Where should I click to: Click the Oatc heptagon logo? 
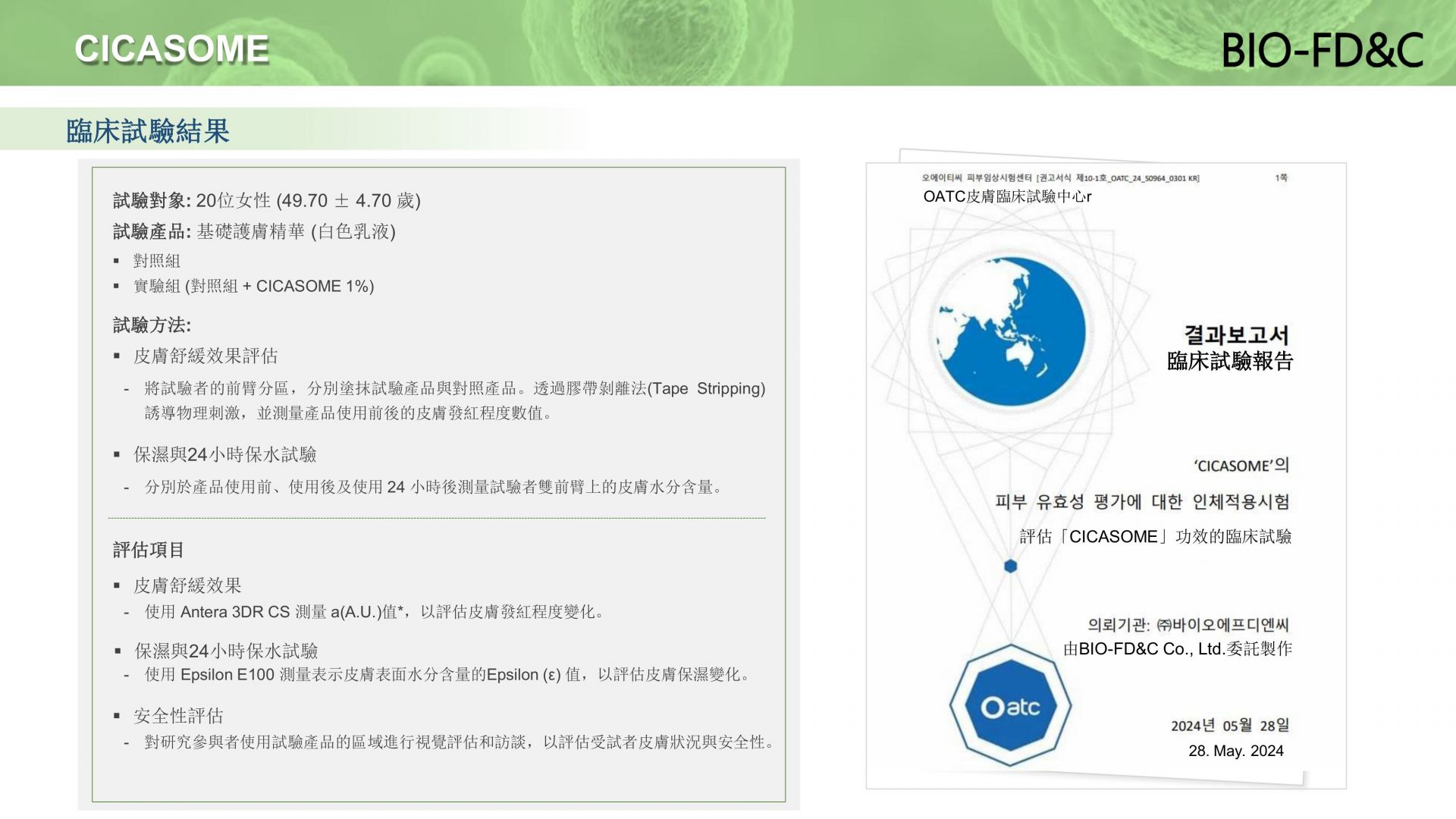point(1010,706)
